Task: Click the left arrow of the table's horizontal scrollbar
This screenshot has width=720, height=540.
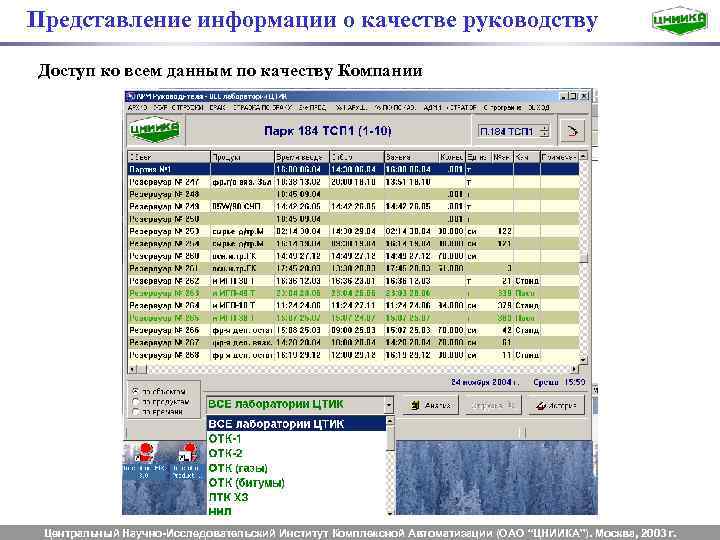Action: [133, 369]
